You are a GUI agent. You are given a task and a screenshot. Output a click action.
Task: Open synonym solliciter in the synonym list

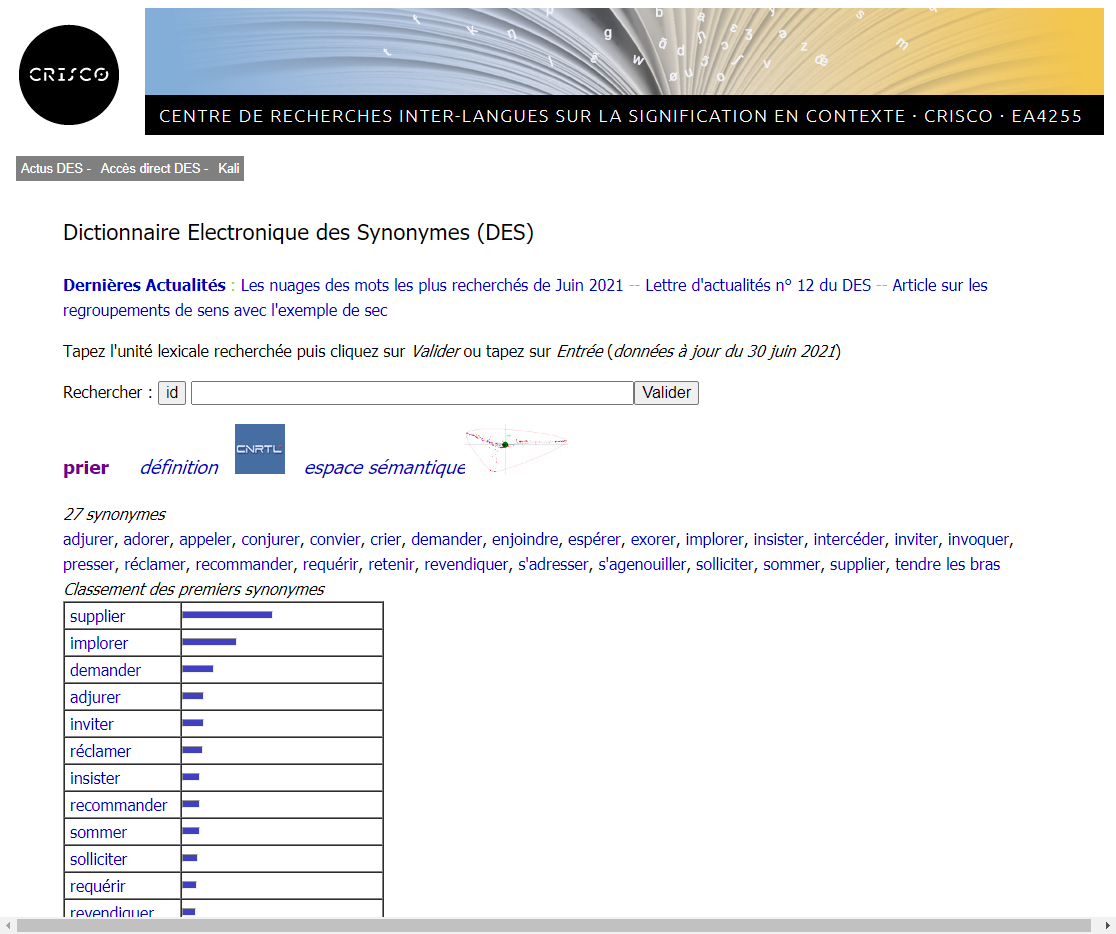point(725,565)
